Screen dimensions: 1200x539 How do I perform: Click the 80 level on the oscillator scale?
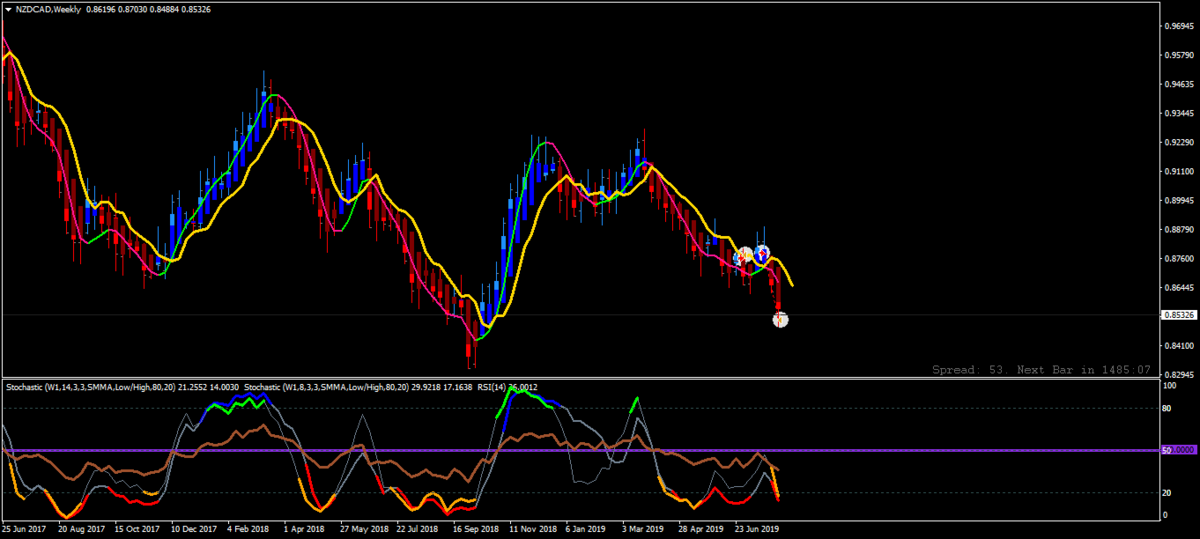(x=1167, y=408)
